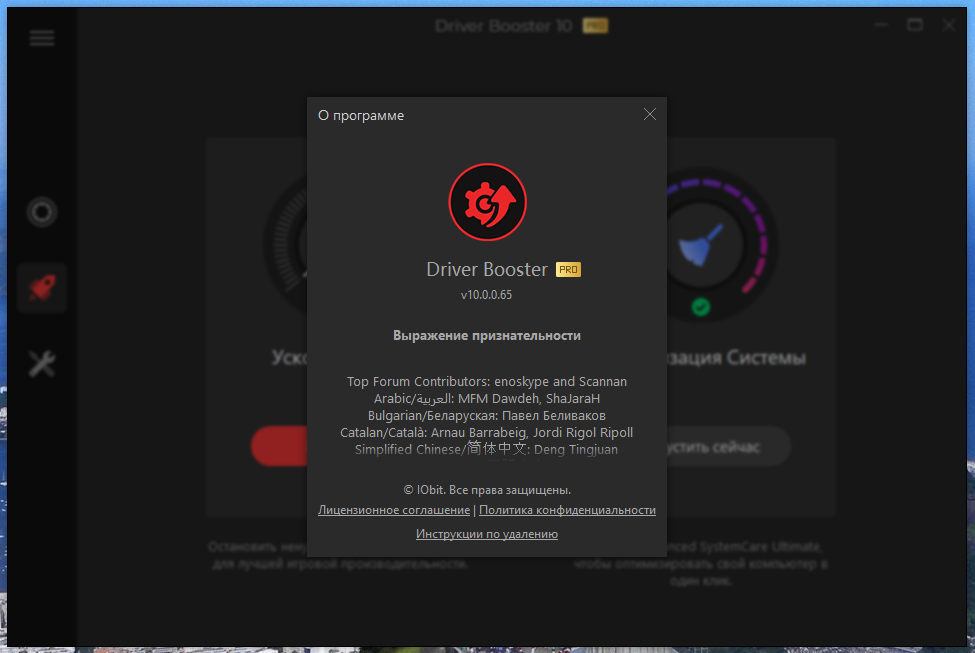Click the Bulgarian translator Павел Беливаков line
Screen dimensions: 975x653
click(x=487, y=415)
